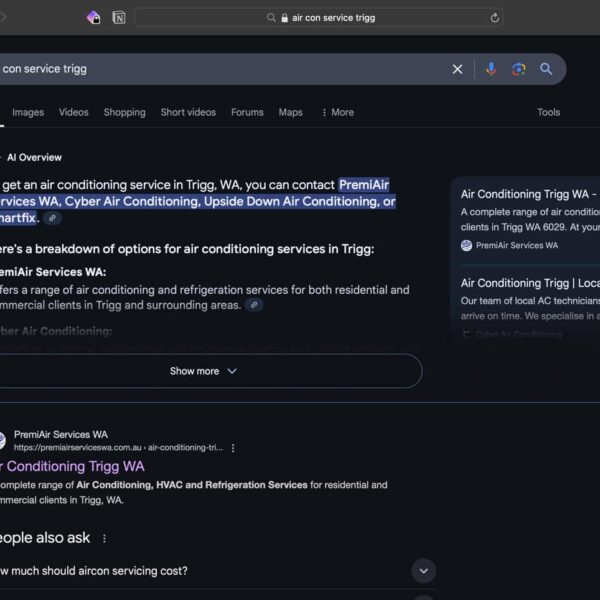Viewport: 600px width, 600px height.
Task: Click the lock icon in the address bar
Action: pos(284,18)
